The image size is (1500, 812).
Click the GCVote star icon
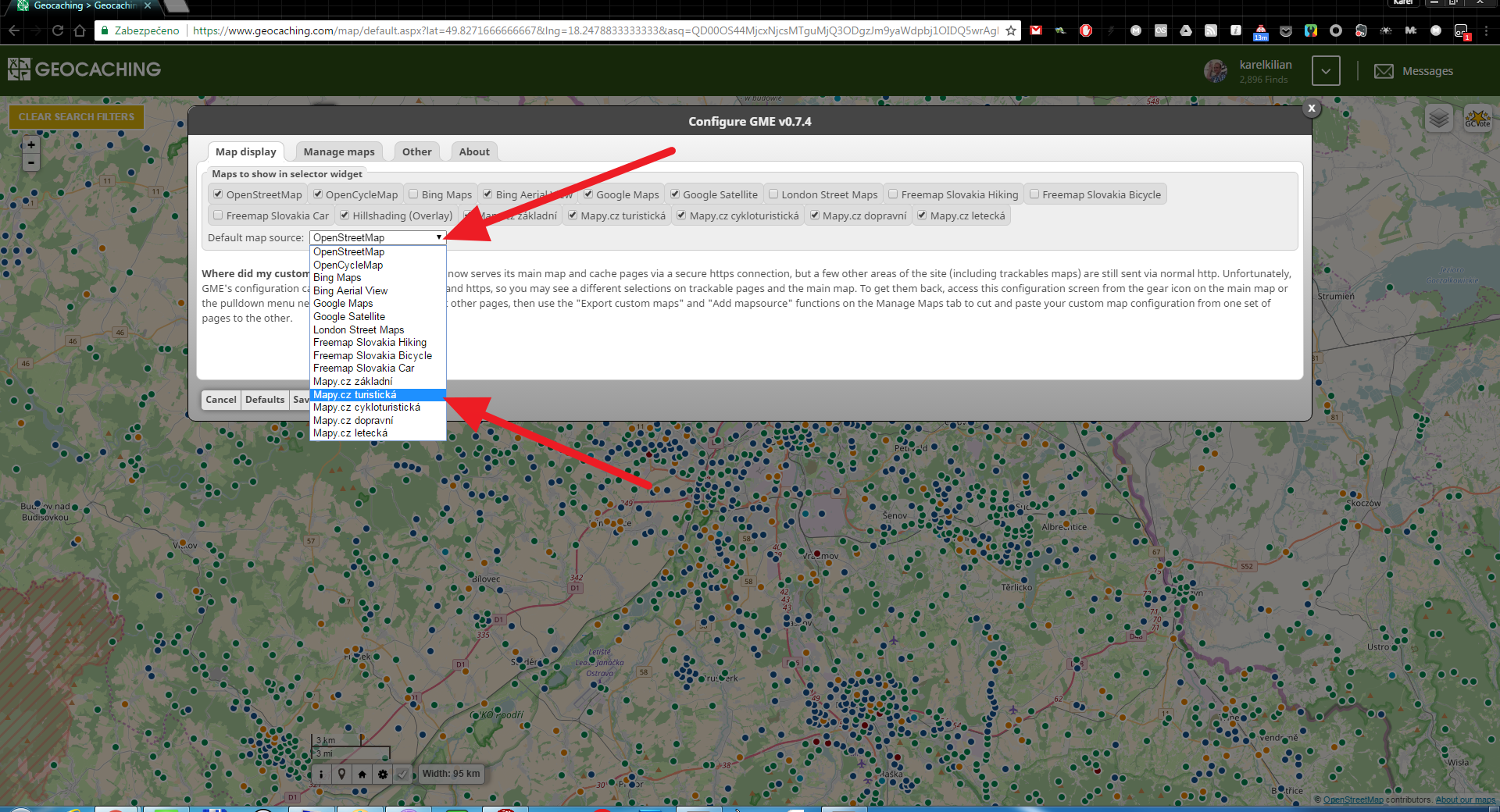click(1477, 119)
